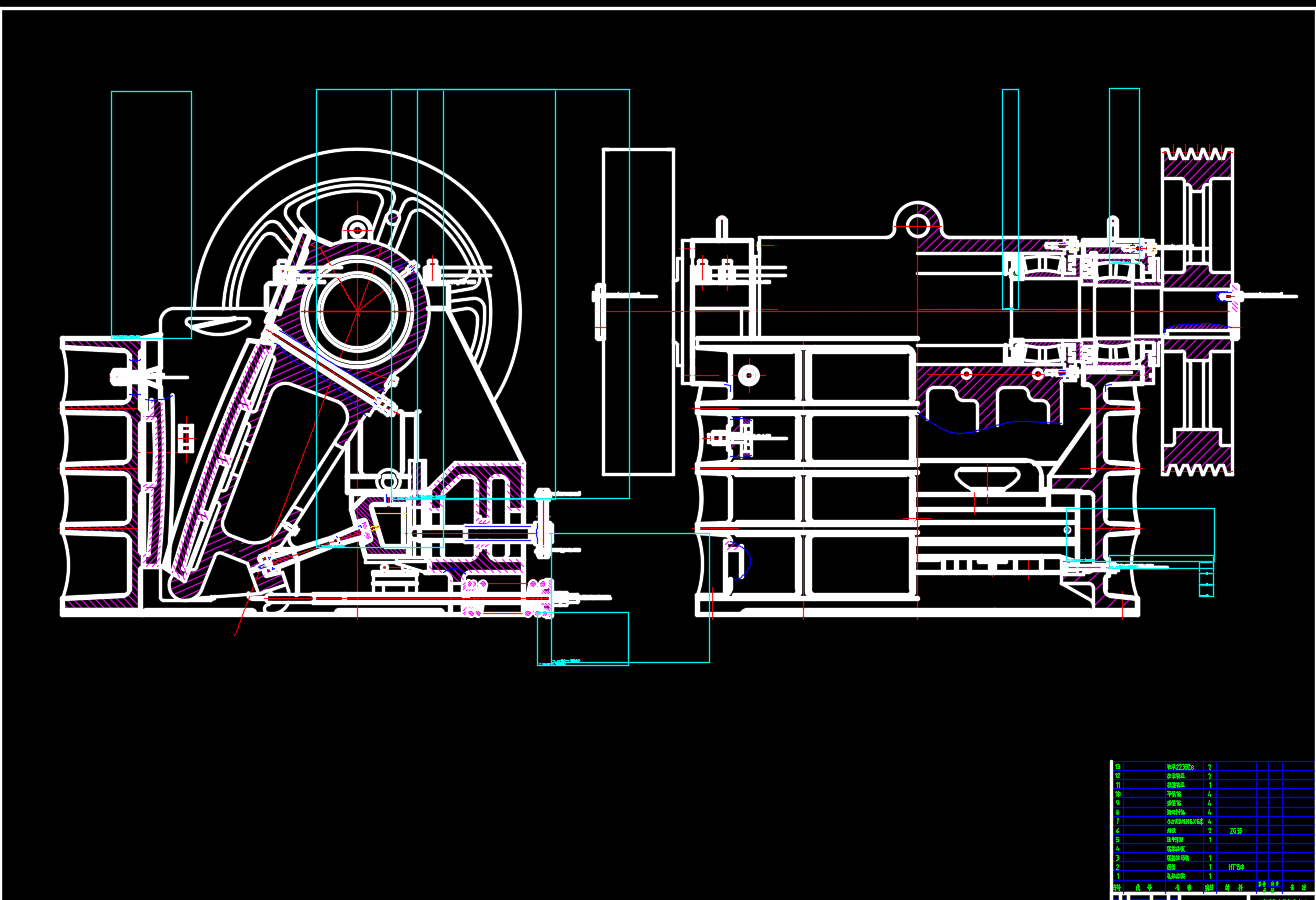Viewport: 1316px width, 900px height.
Task: Click item number 7 in the parts list
Action: 1117,821
